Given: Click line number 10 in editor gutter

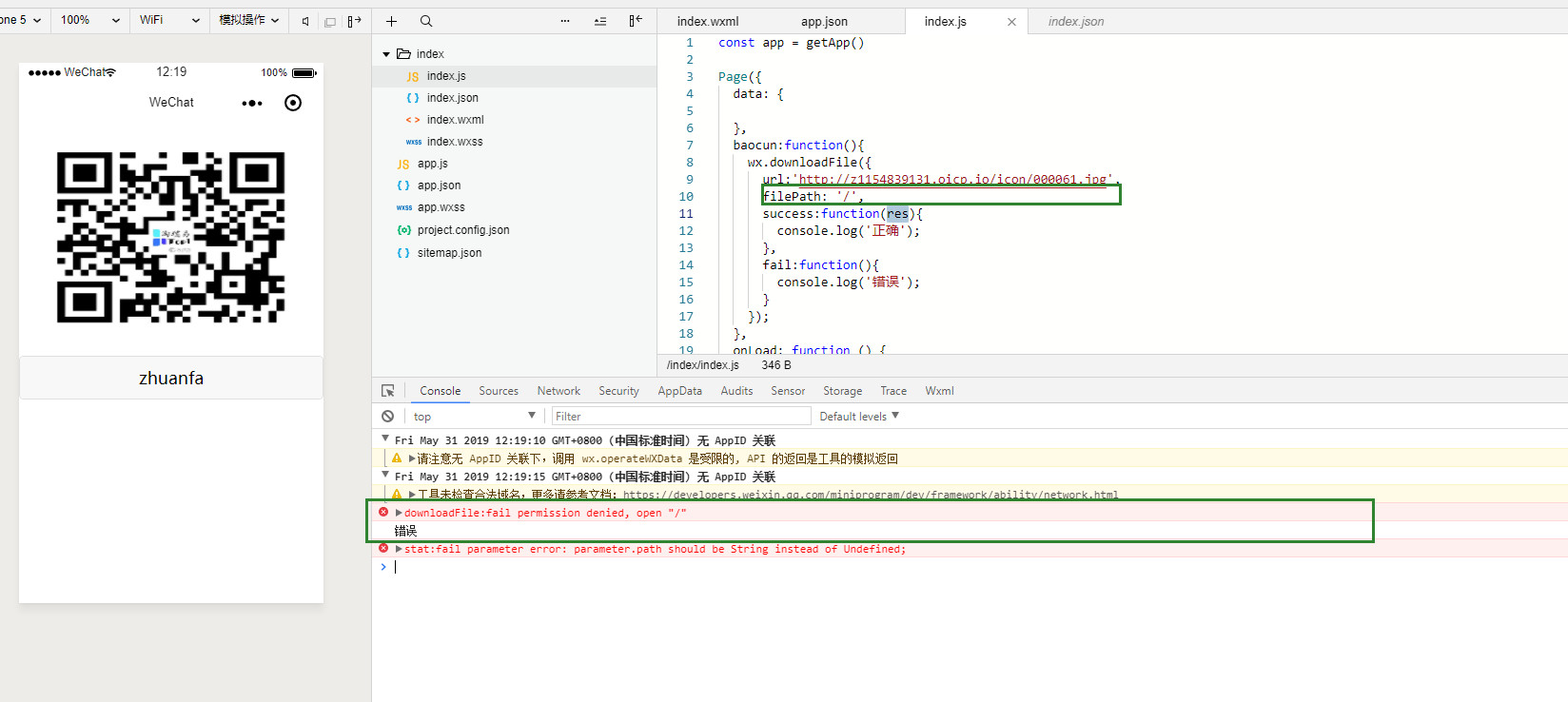Looking at the screenshot, I should [x=686, y=197].
